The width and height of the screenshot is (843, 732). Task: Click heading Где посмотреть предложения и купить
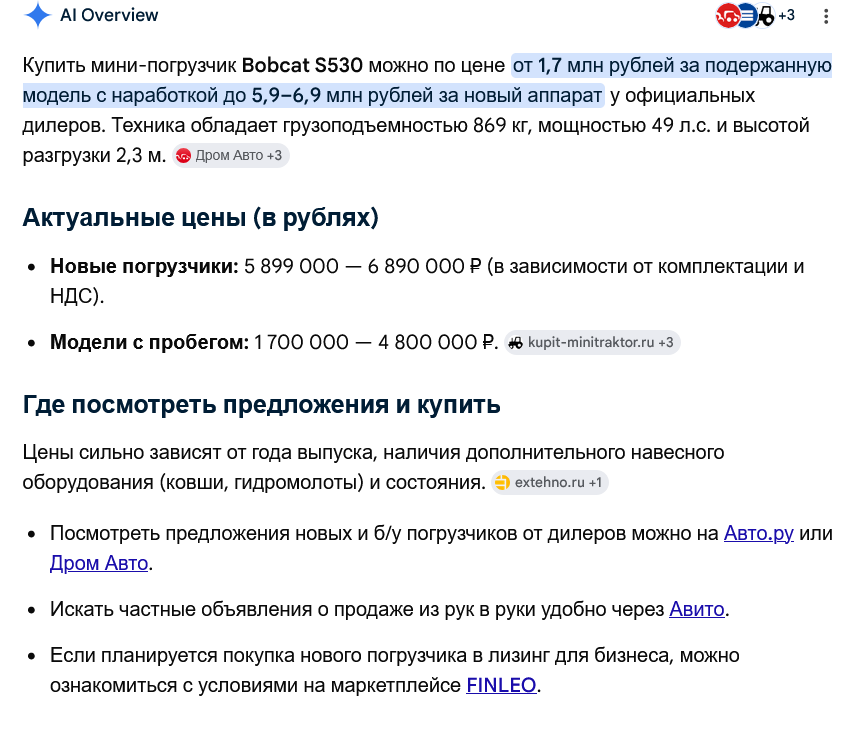coord(261,404)
